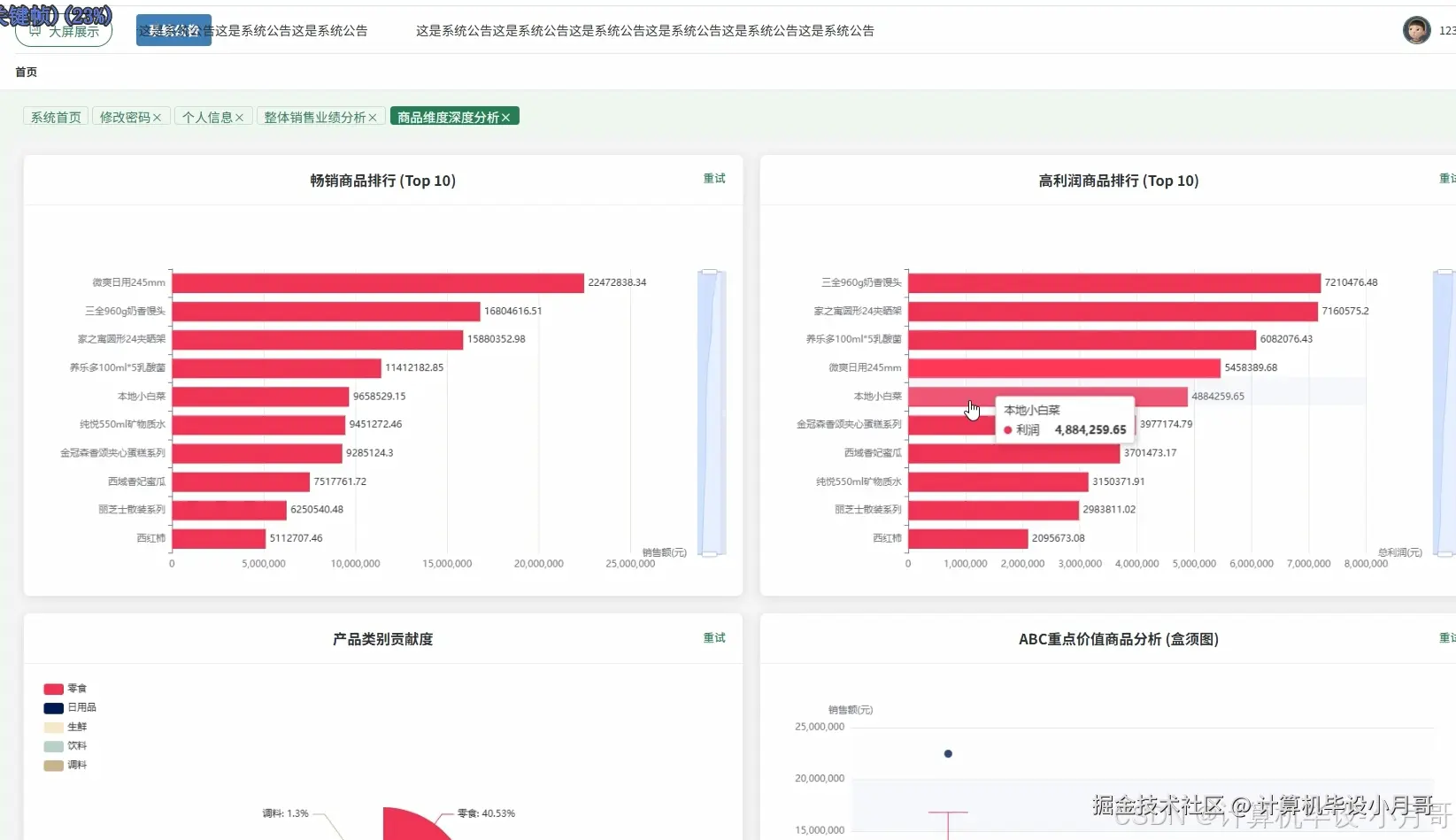Toggle 调料 legend item in pie chart
Viewport: 1456px width, 840px height.
(65, 766)
